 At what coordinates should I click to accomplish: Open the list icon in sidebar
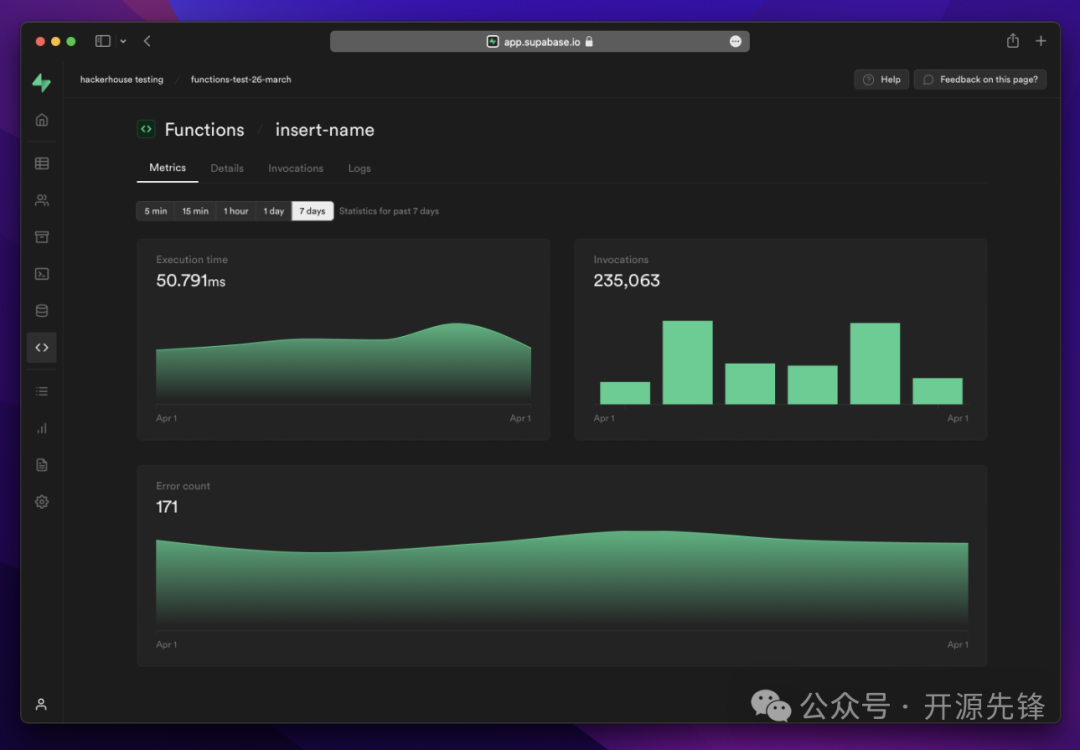point(42,391)
